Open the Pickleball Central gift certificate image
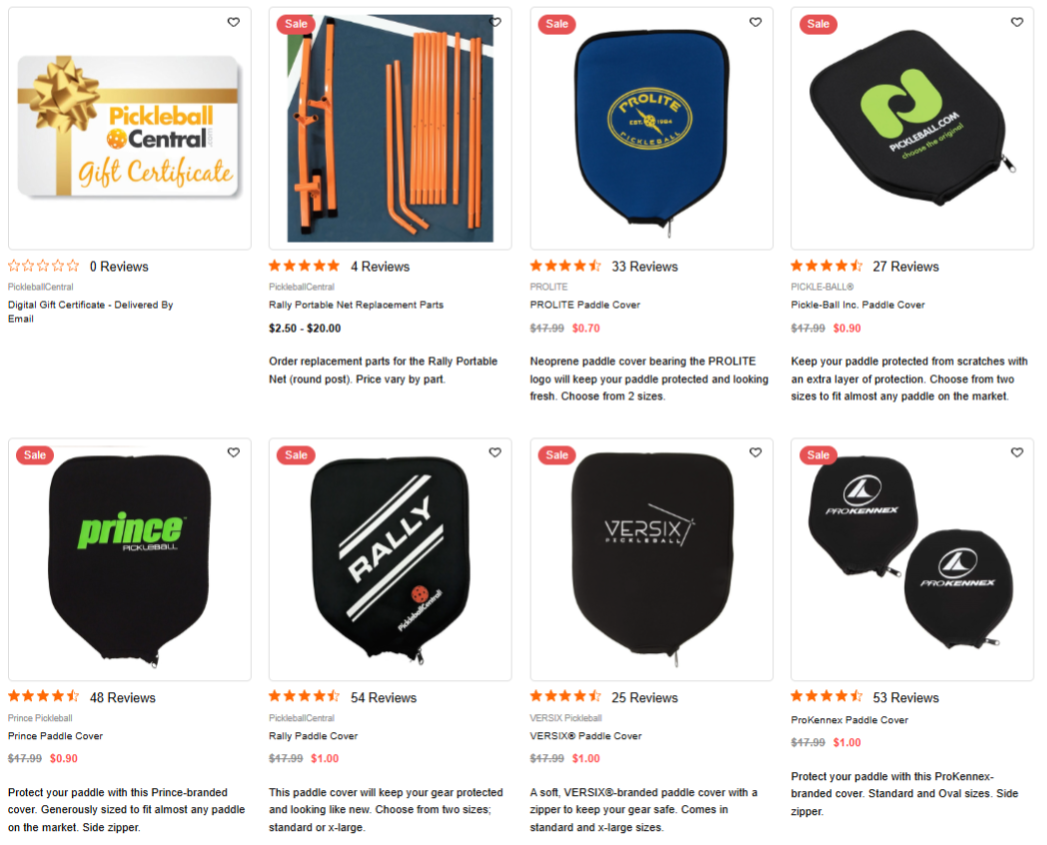The image size is (1047, 845). pos(130,128)
